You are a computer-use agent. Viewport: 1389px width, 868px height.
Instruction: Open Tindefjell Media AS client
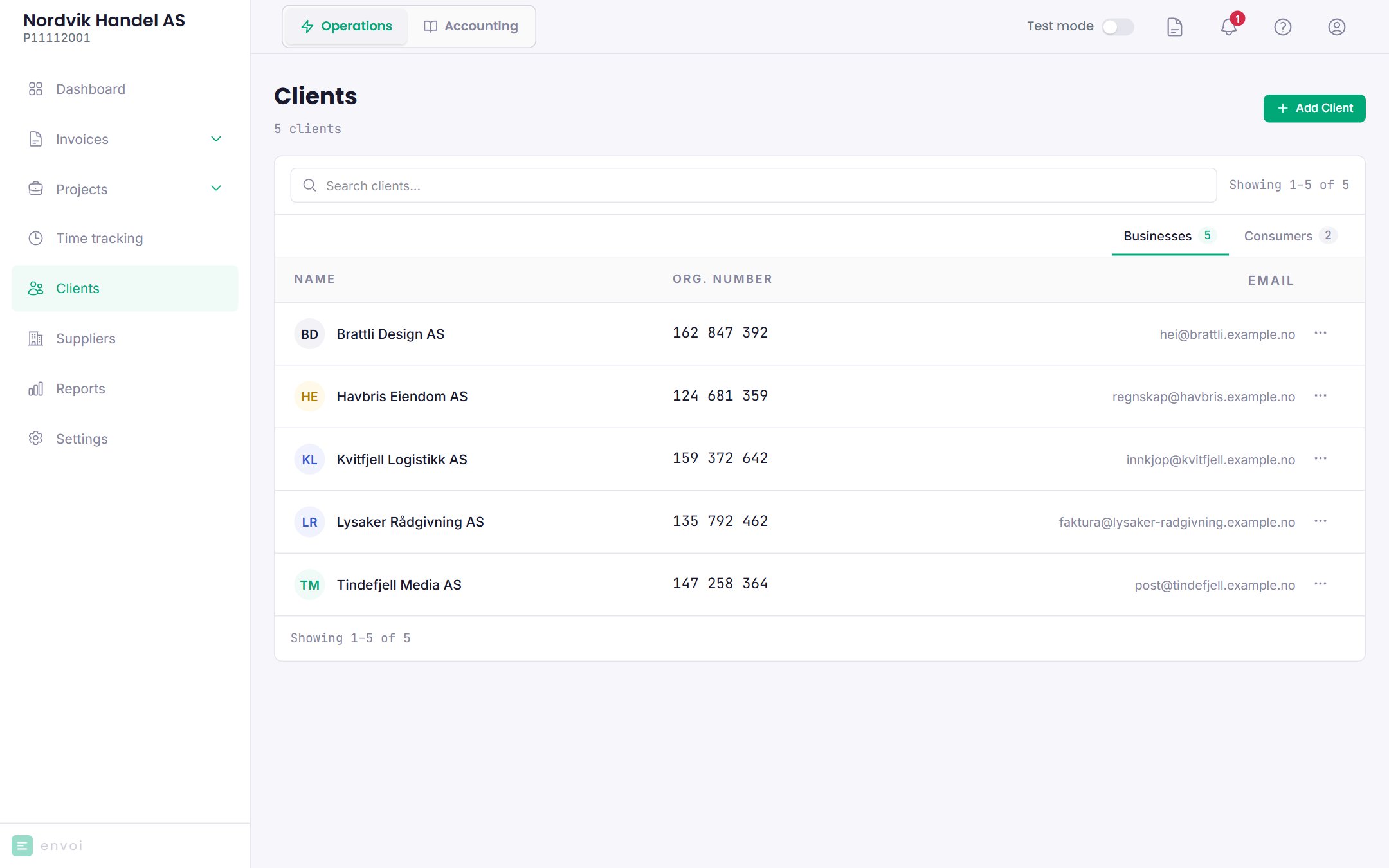(x=399, y=584)
